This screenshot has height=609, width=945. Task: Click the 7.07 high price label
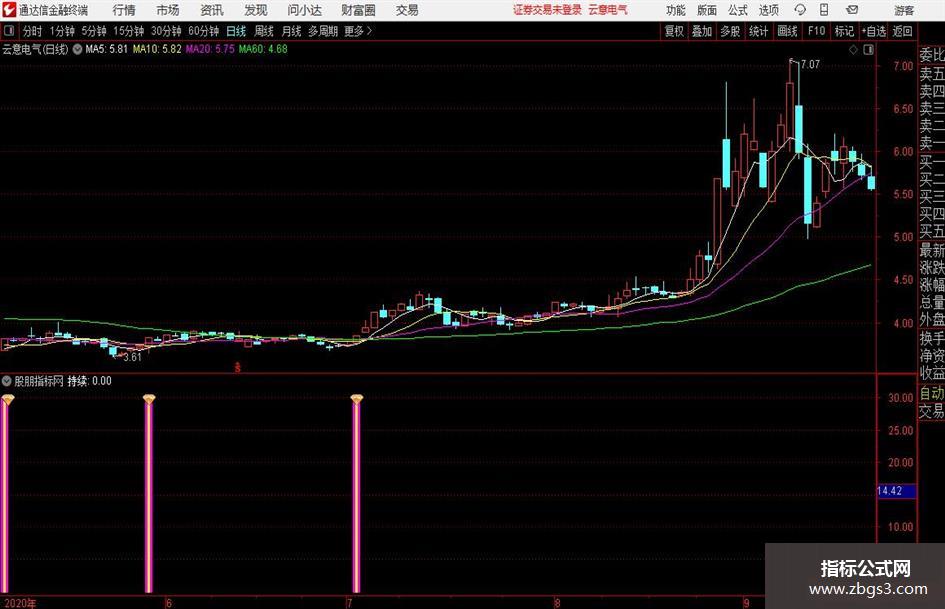coord(810,64)
